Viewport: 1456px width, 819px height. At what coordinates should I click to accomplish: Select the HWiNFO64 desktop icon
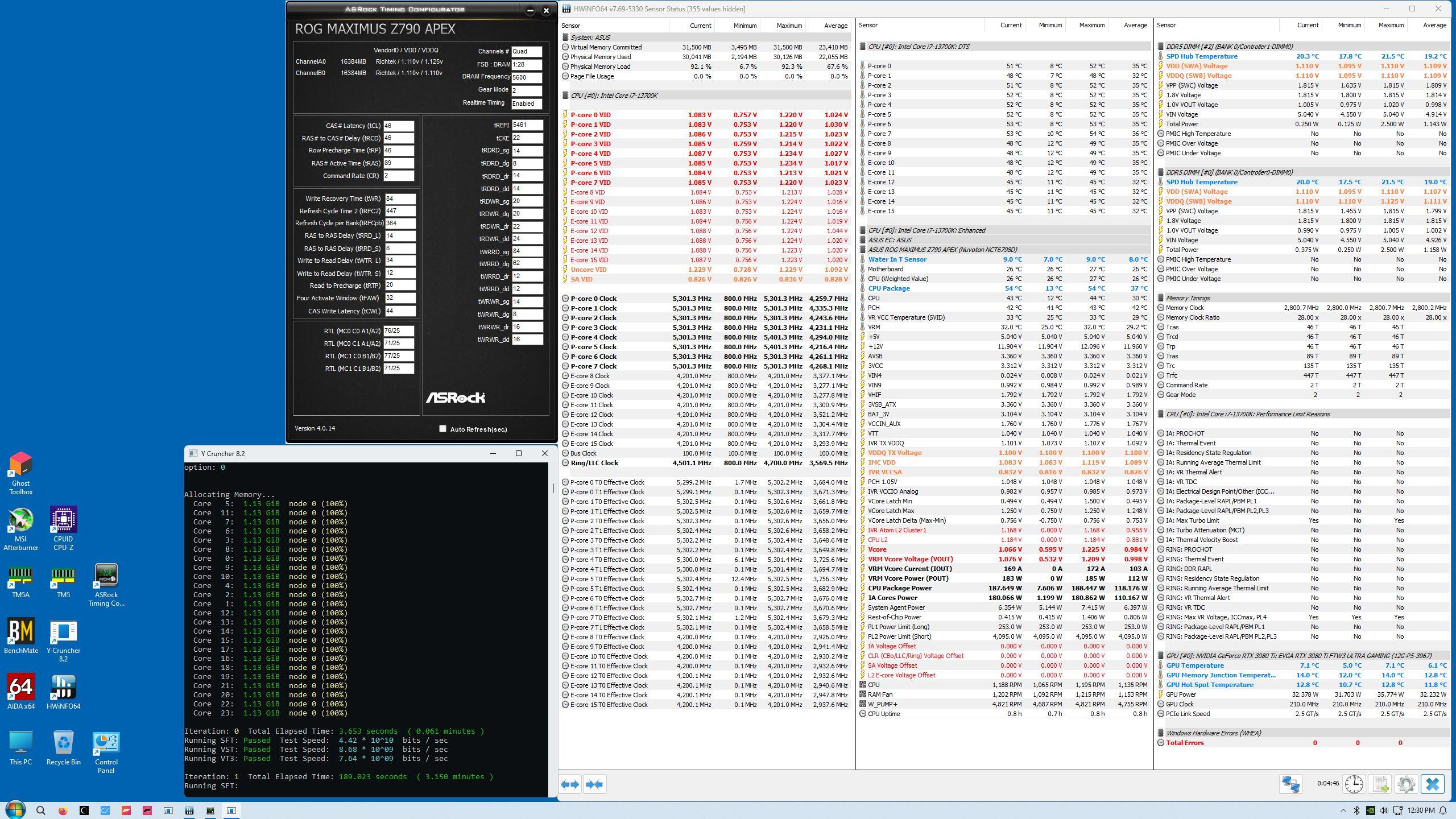pos(63,692)
